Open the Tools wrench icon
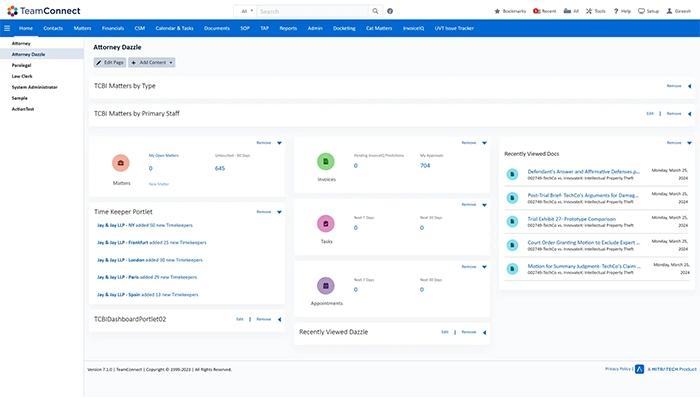 (x=589, y=11)
